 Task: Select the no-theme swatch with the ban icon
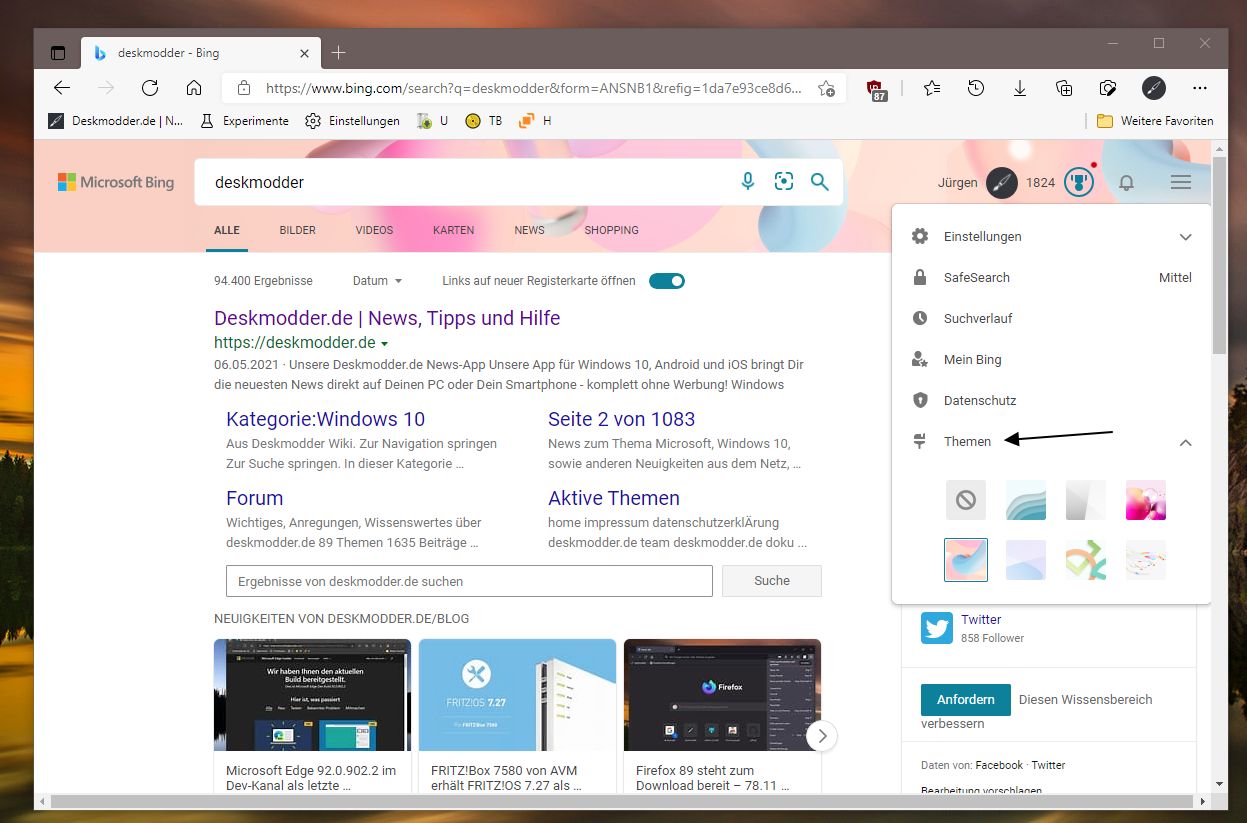[966, 500]
